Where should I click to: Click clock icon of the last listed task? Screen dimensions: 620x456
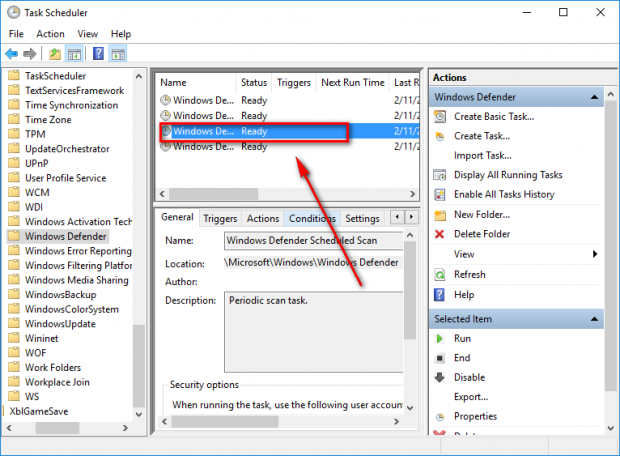tap(165, 146)
